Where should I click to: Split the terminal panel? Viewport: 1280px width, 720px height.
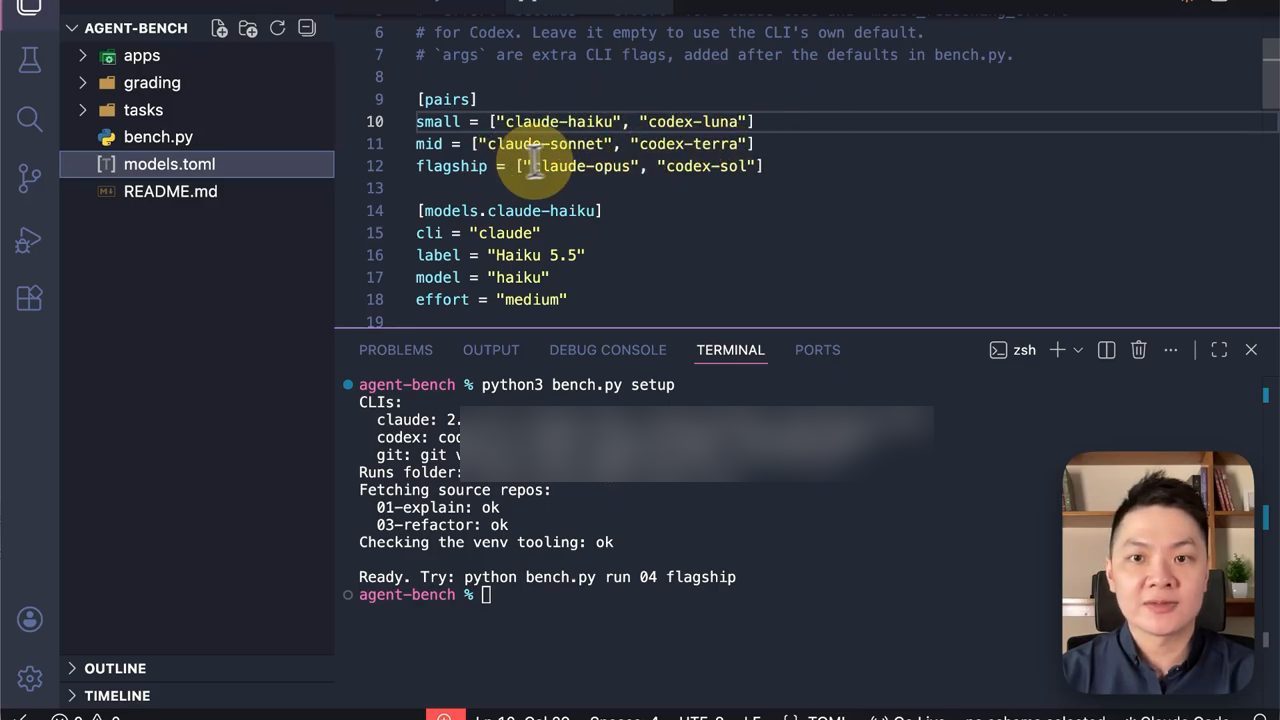(x=1106, y=350)
